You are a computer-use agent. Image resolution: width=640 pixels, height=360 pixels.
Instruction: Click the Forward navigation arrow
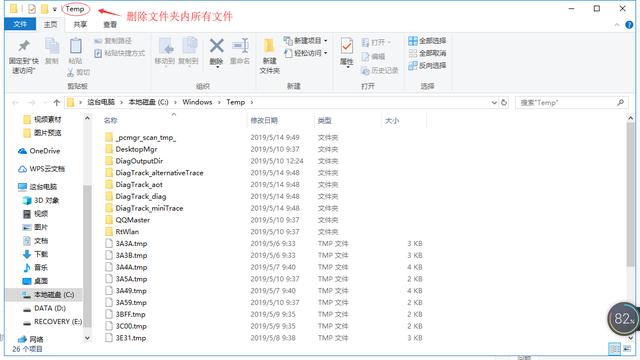[x=32, y=102]
